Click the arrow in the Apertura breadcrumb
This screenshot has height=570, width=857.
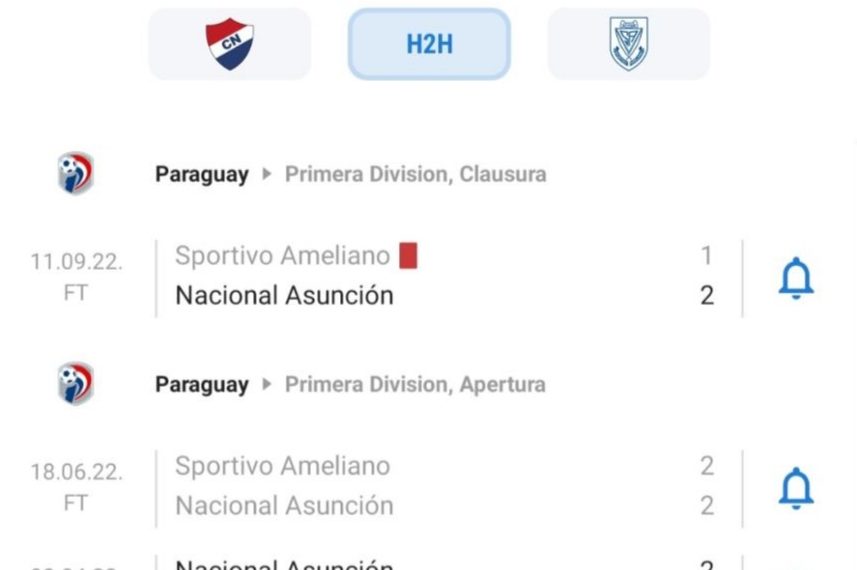266,384
